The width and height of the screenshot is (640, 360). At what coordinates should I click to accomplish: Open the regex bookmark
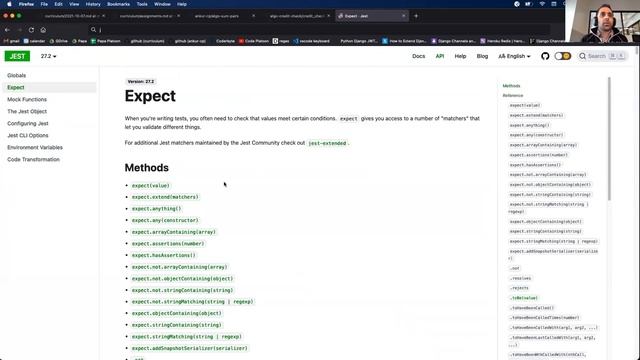pos(281,41)
